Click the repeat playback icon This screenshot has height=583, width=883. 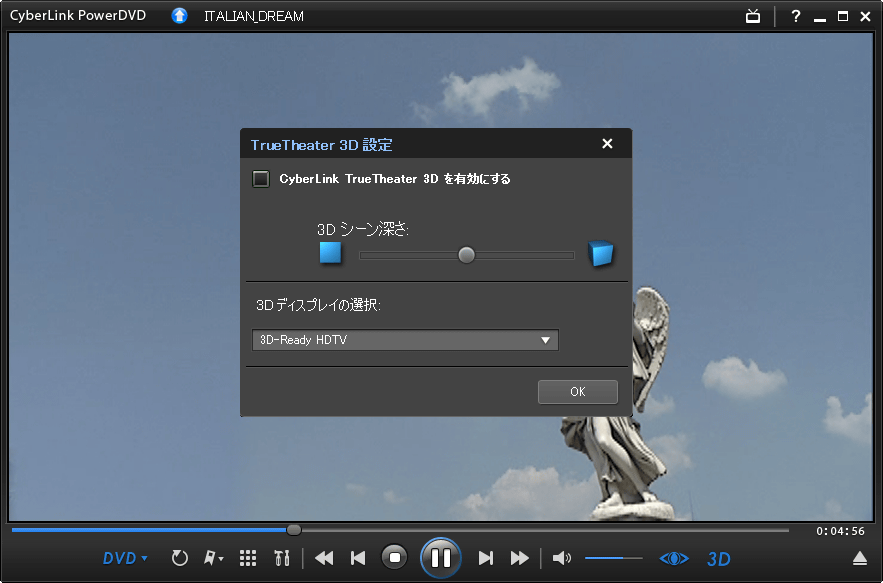180,558
